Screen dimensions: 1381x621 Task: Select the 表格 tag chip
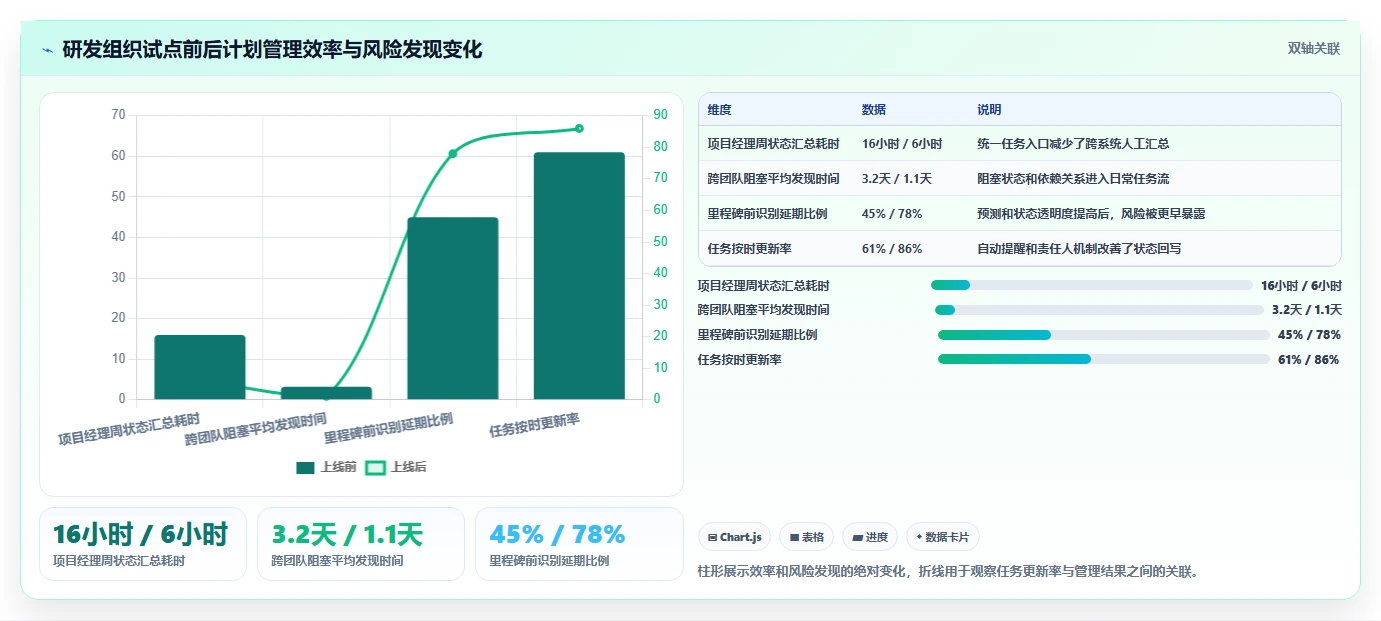806,537
